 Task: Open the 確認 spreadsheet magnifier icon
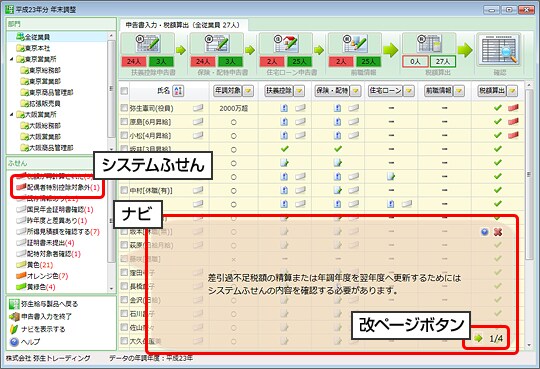click(499, 50)
